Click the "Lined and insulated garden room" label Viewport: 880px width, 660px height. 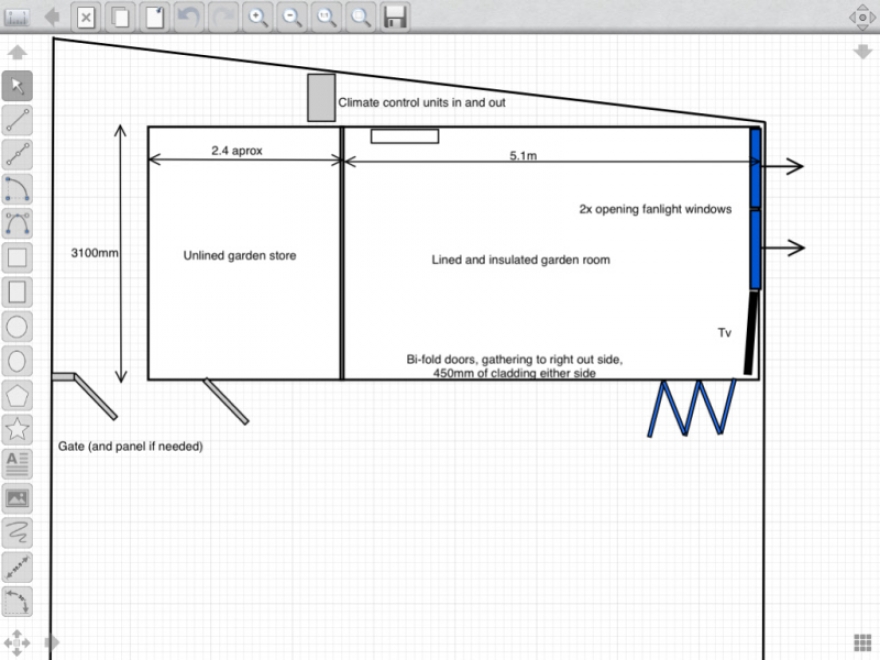tap(520, 260)
